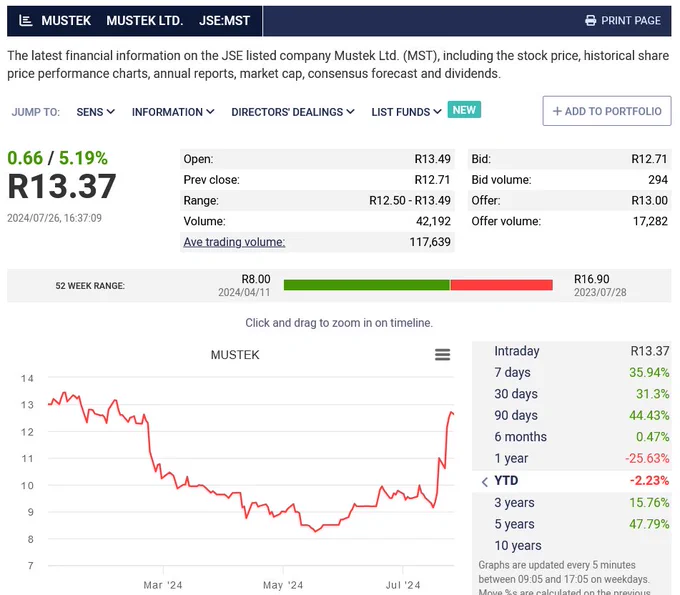Select the Intraday period row
The height and width of the screenshot is (595, 680).
click(572, 351)
